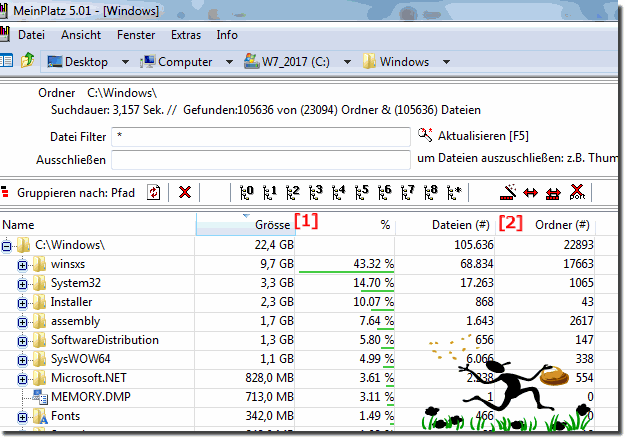Expand tree to level 1 icon

pyautogui.click(x=269, y=192)
